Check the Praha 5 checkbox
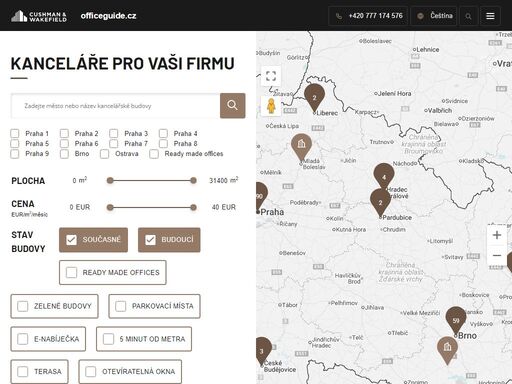This screenshot has width=512, height=384. [x=15, y=144]
